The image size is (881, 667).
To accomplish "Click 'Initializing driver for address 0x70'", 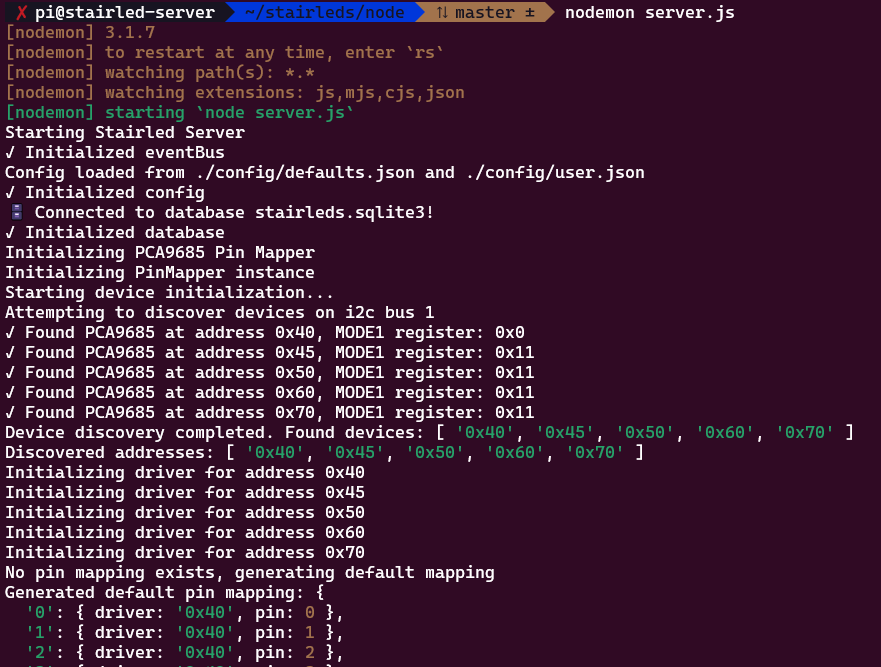I will 185,552.
